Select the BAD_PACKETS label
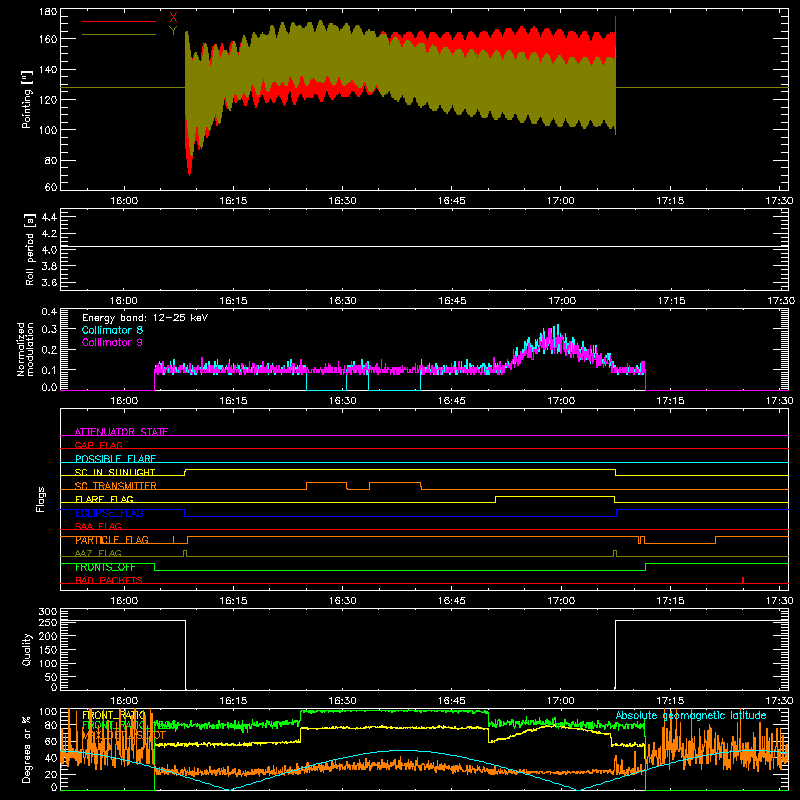The image size is (800, 800). pyautogui.click(x=109, y=580)
